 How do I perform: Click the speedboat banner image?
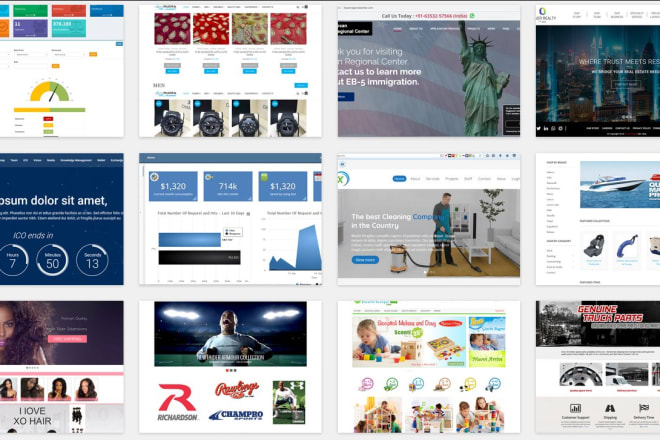(x=620, y=184)
